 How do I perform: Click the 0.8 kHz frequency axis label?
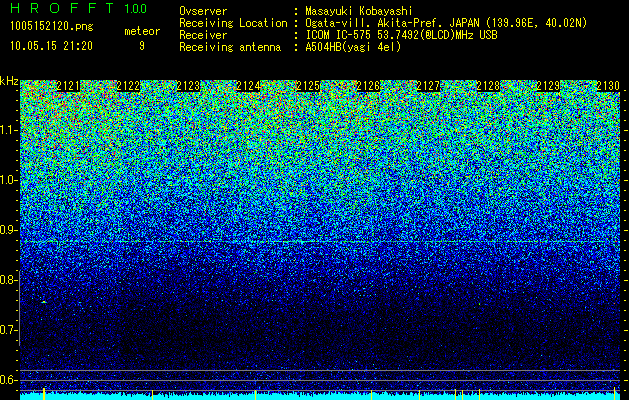8,280
